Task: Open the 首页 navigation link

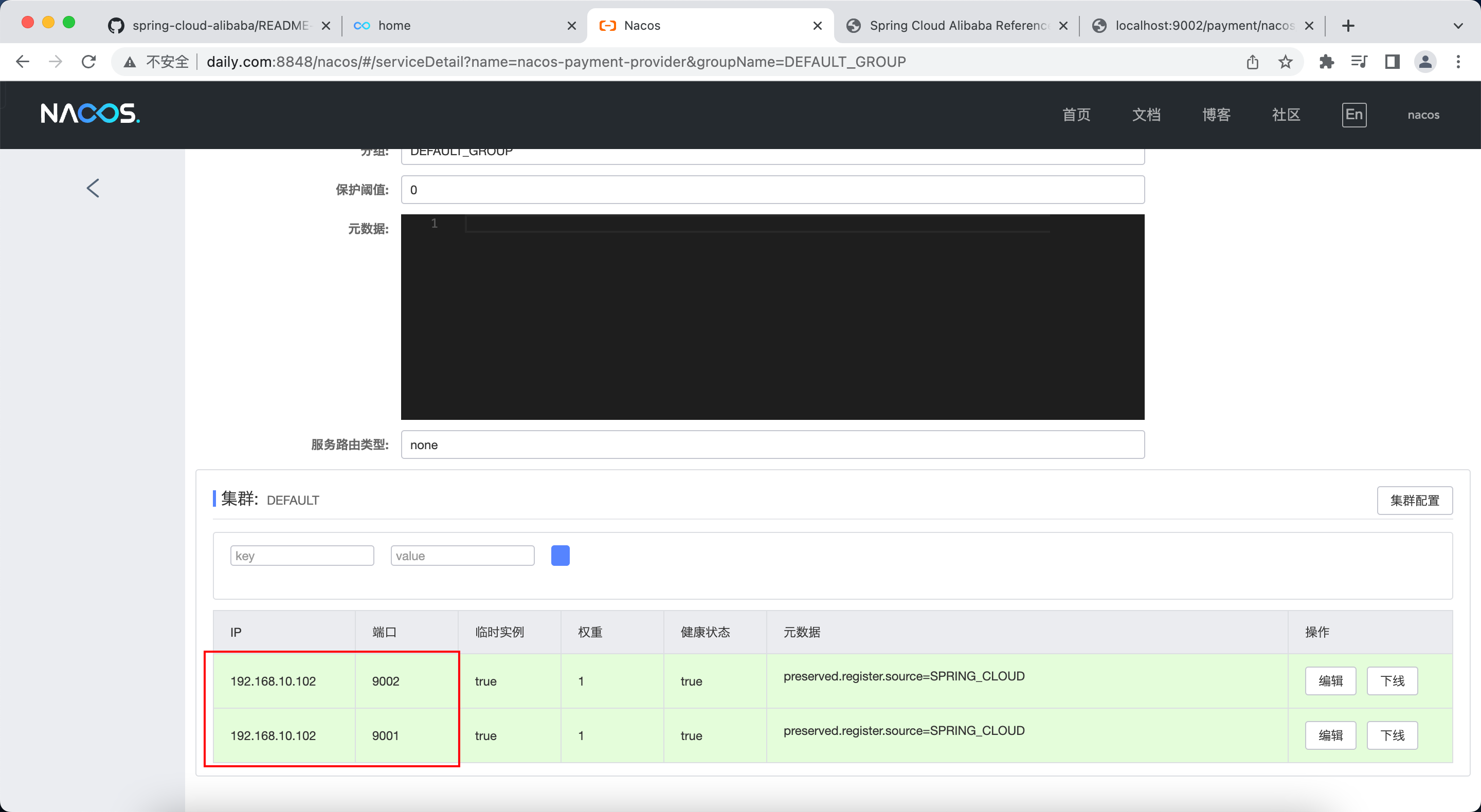Action: click(1076, 115)
